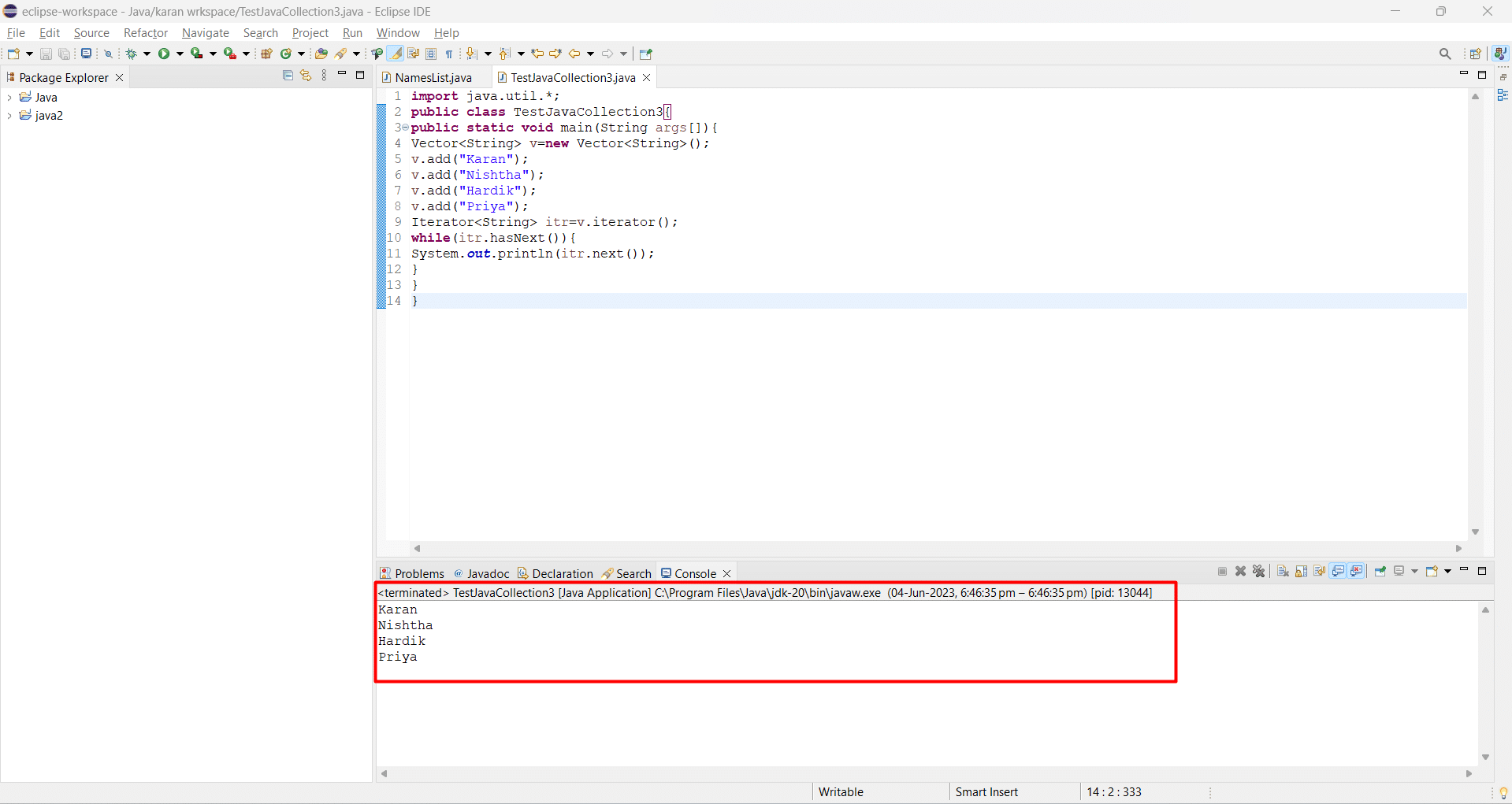Click the New file wizard icon
The image size is (1512, 804).
point(13,54)
